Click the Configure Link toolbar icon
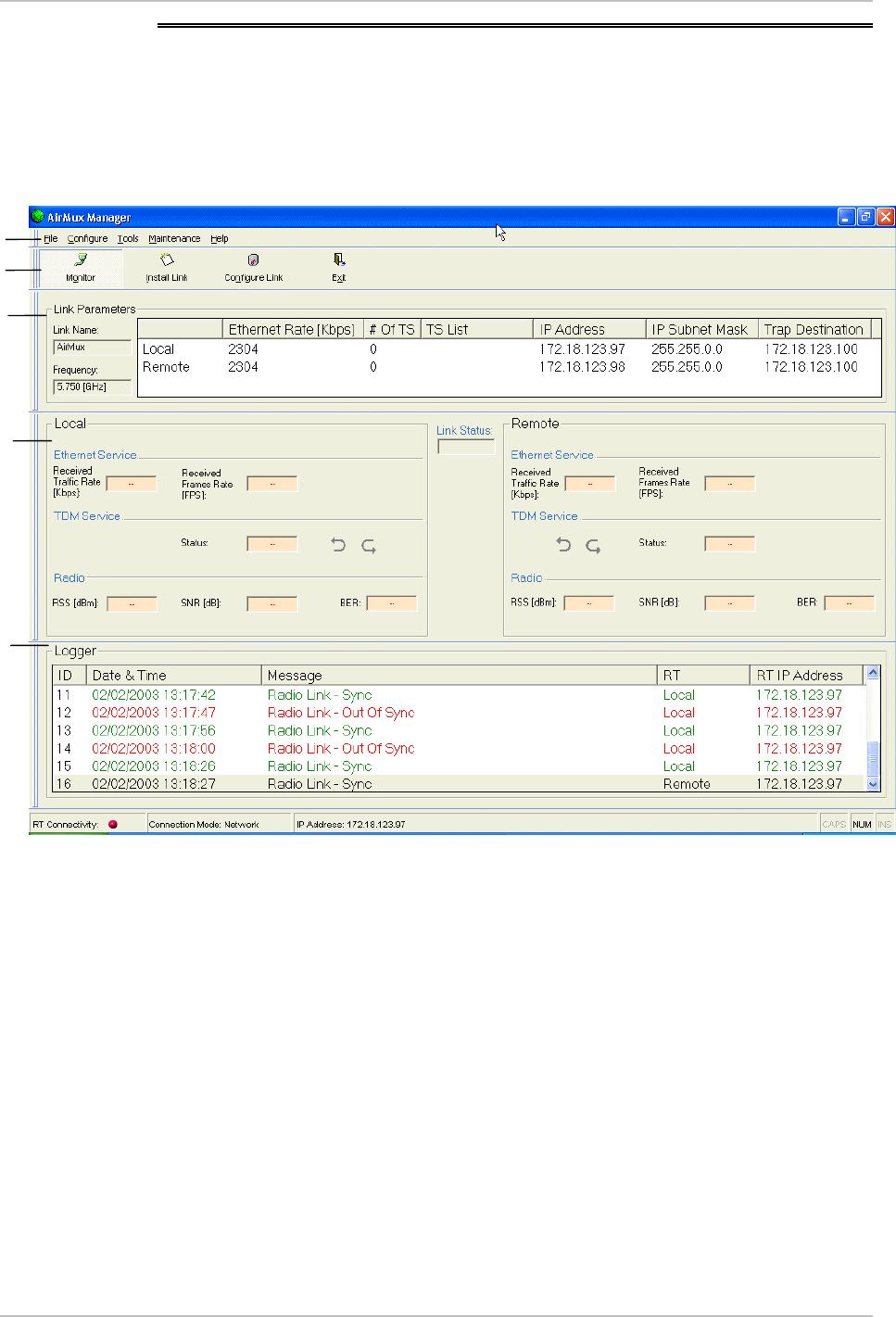 point(253,260)
